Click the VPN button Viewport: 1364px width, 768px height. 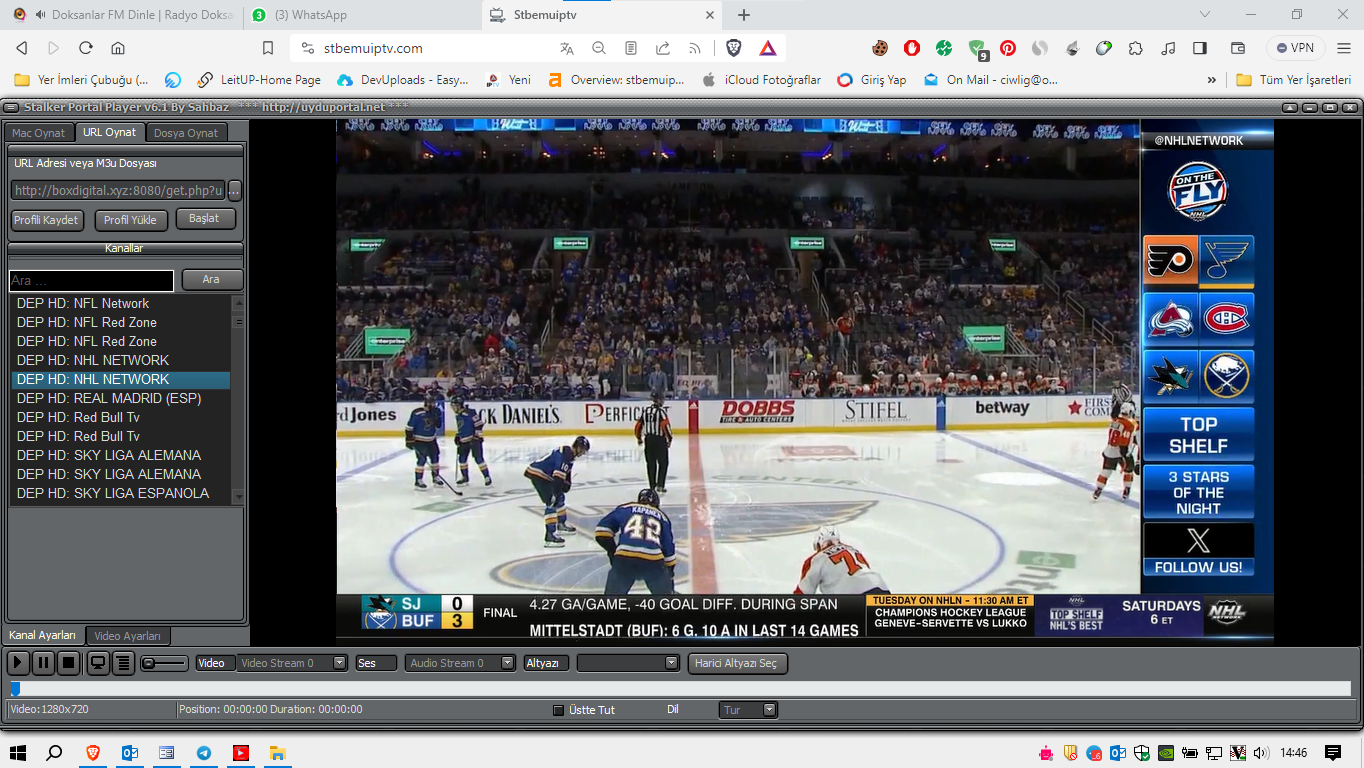pyautogui.click(x=1296, y=48)
